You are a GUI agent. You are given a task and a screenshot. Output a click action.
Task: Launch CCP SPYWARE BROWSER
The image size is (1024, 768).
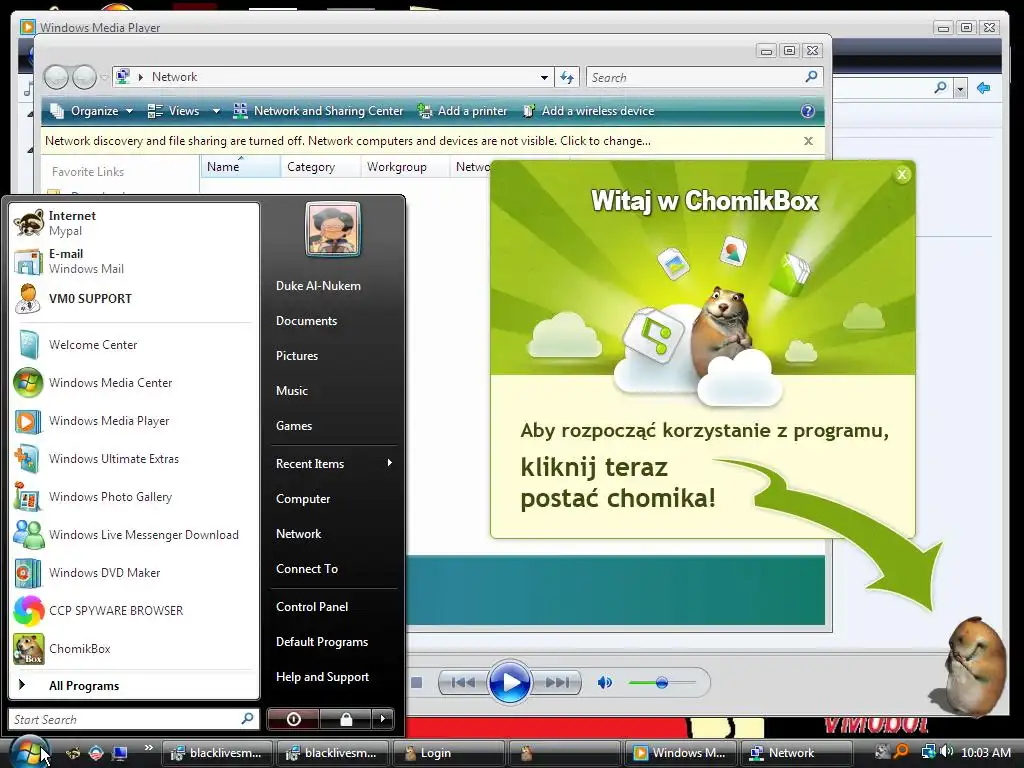(133, 611)
